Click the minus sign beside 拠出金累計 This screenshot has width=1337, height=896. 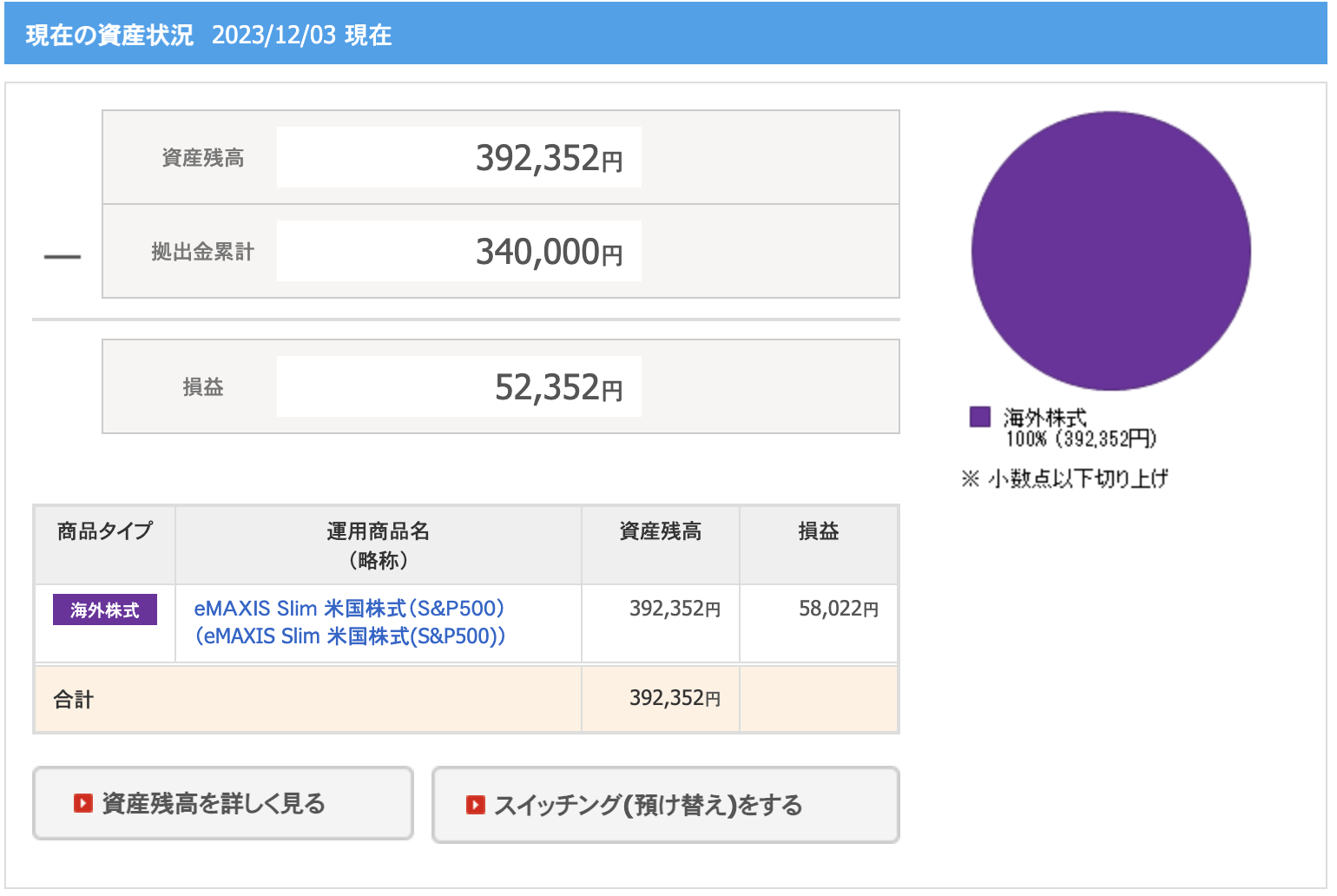click(63, 256)
